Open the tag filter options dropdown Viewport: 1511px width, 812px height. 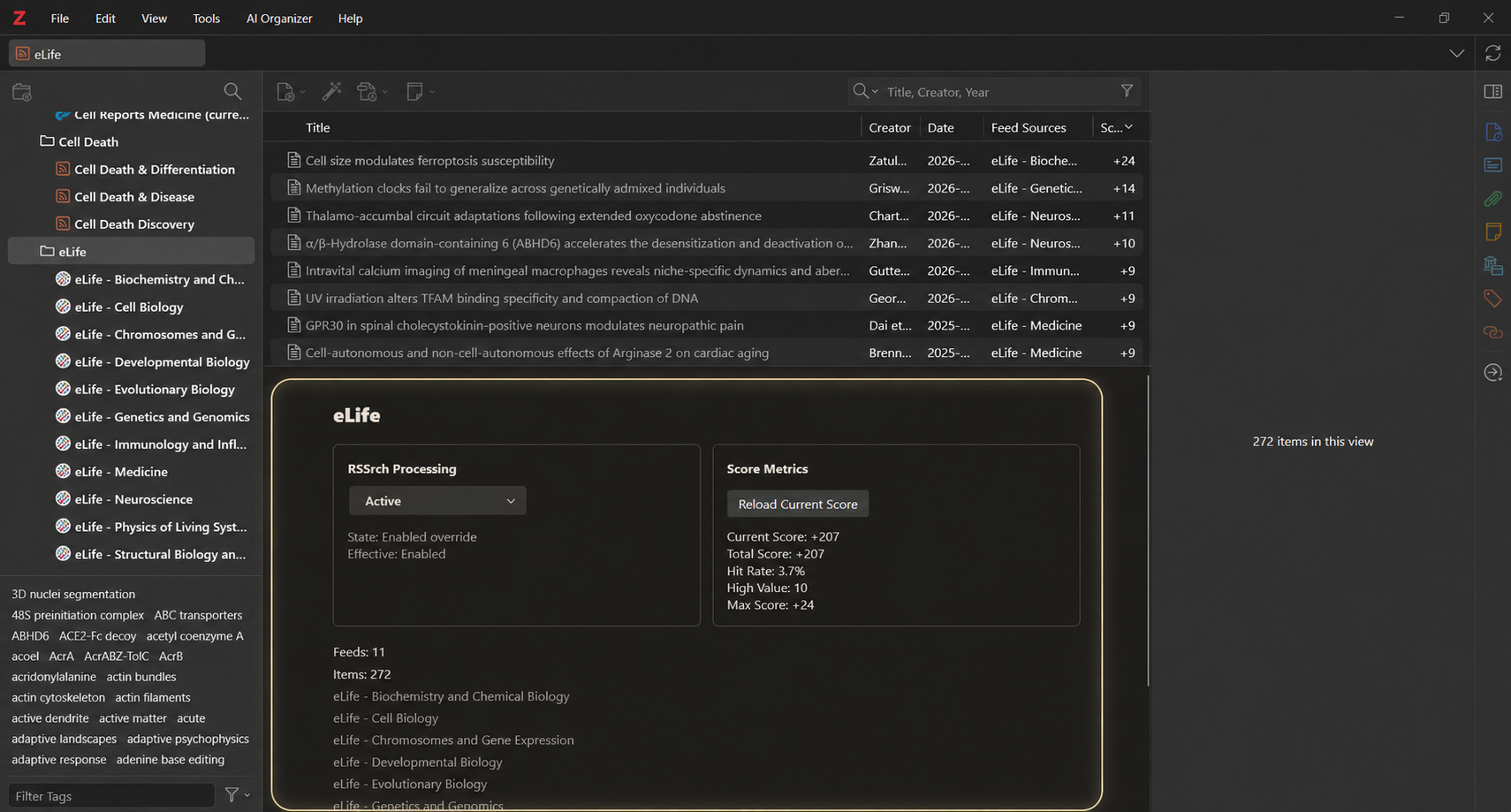(x=237, y=795)
